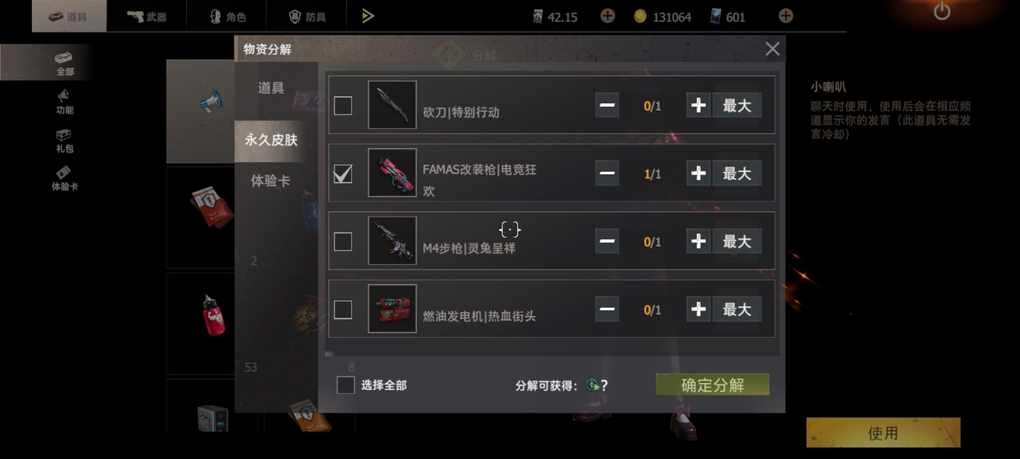Uncheck the FAMAS改装枪 checkbox
The width and height of the screenshot is (1020, 459).
click(343, 173)
